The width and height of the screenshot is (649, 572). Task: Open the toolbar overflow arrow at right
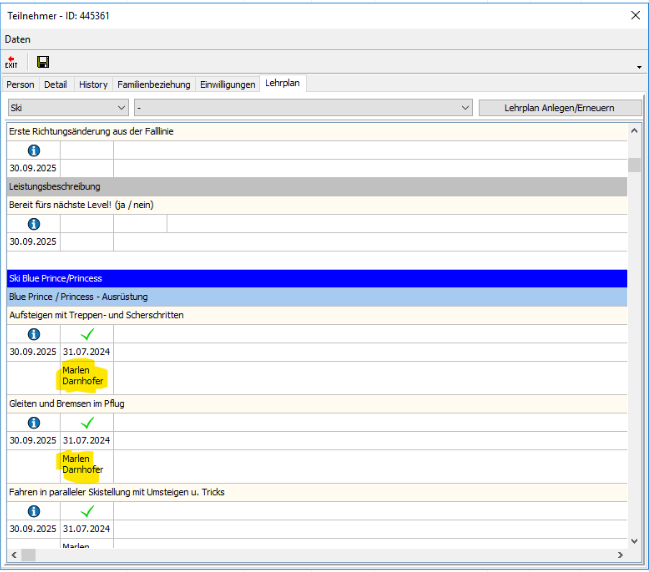[639, 66]
